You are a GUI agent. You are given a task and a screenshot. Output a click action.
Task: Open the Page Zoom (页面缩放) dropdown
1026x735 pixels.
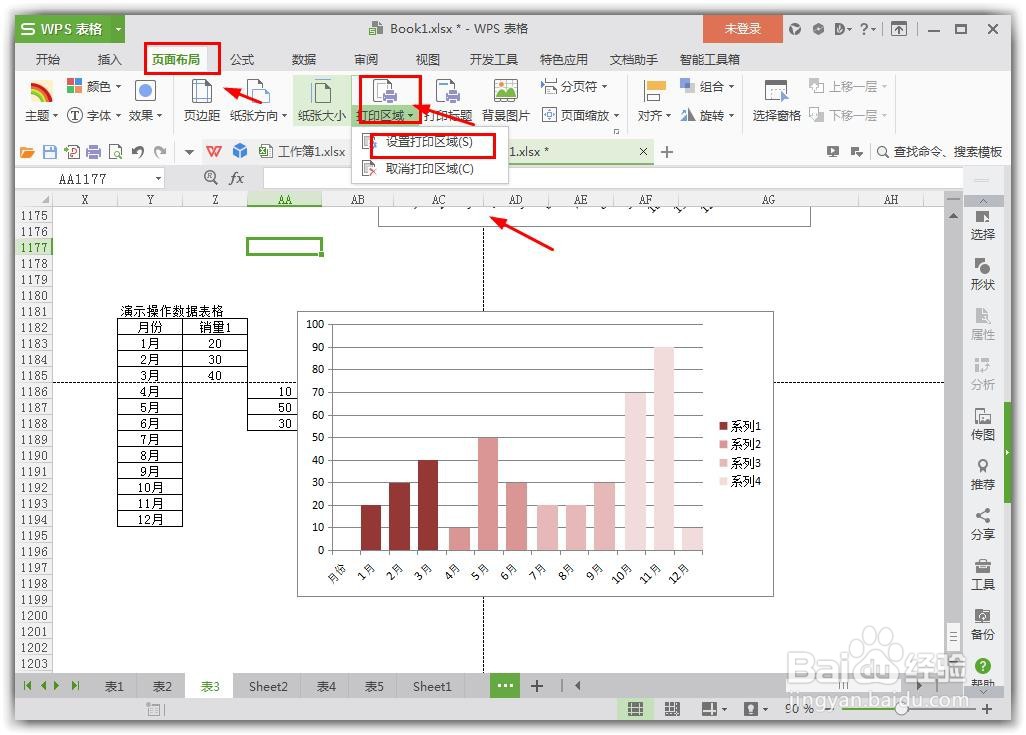tap(581, 115)
